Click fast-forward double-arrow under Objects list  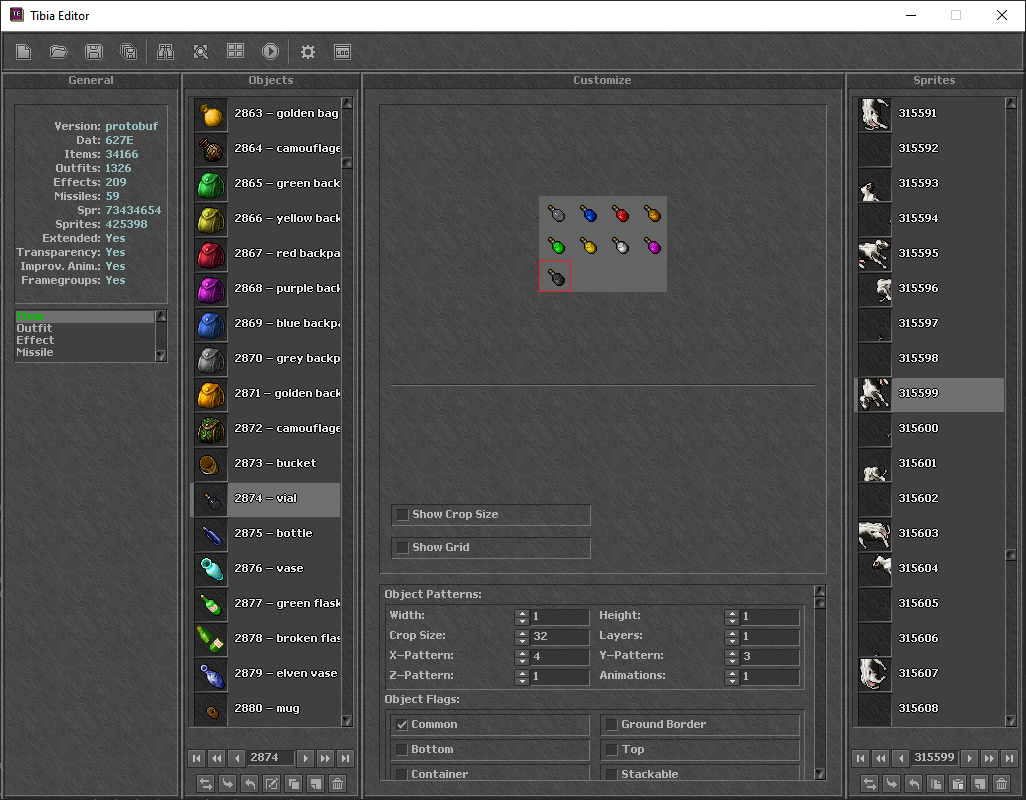click(325, 758)
